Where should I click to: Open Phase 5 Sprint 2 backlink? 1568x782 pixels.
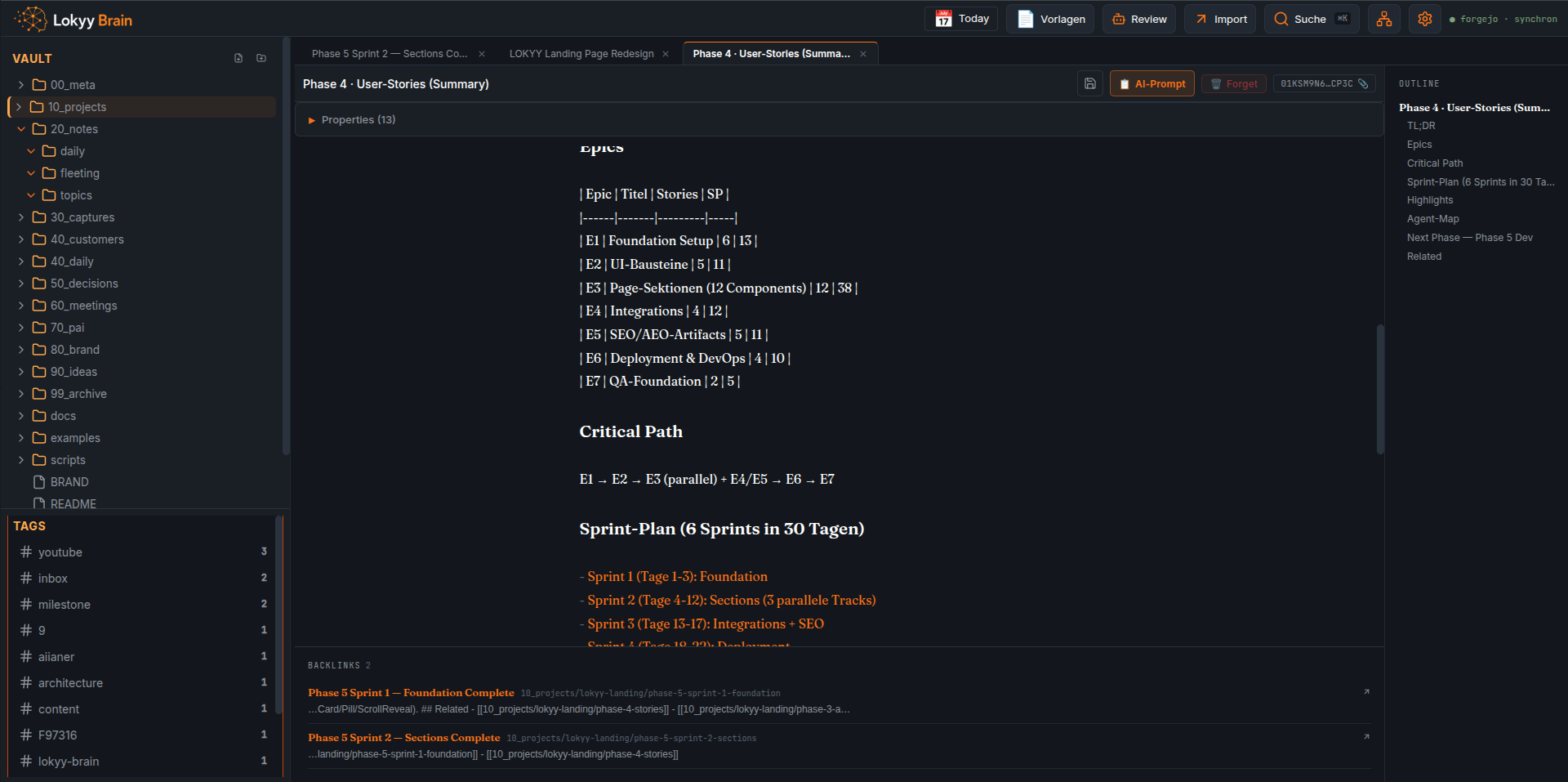[404, 738]
